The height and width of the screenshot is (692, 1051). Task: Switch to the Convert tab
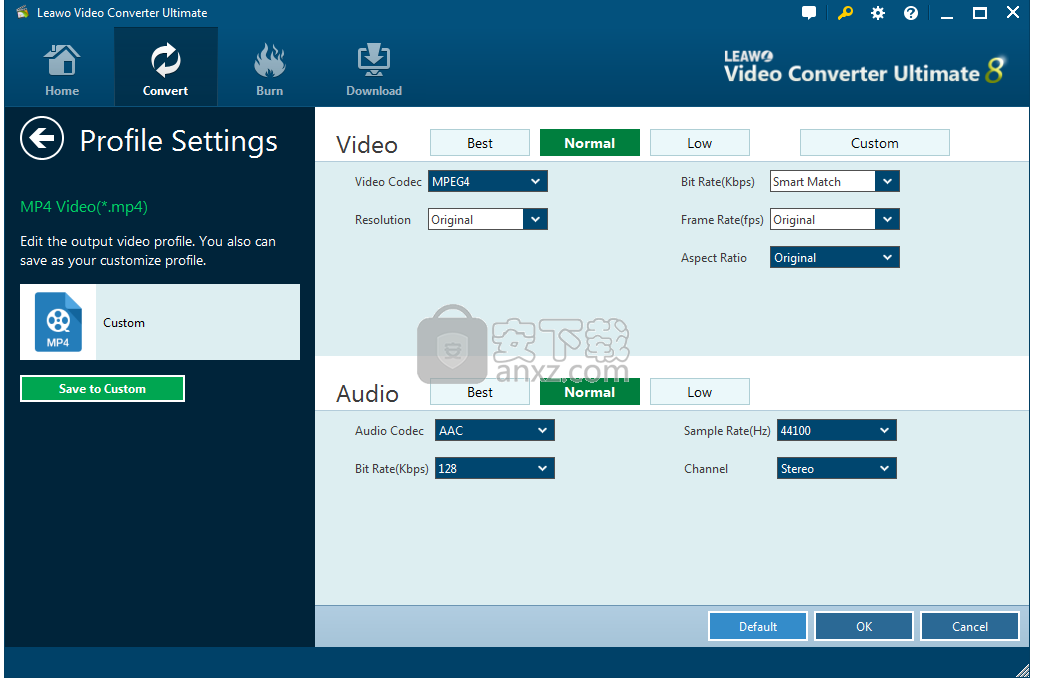166,68
